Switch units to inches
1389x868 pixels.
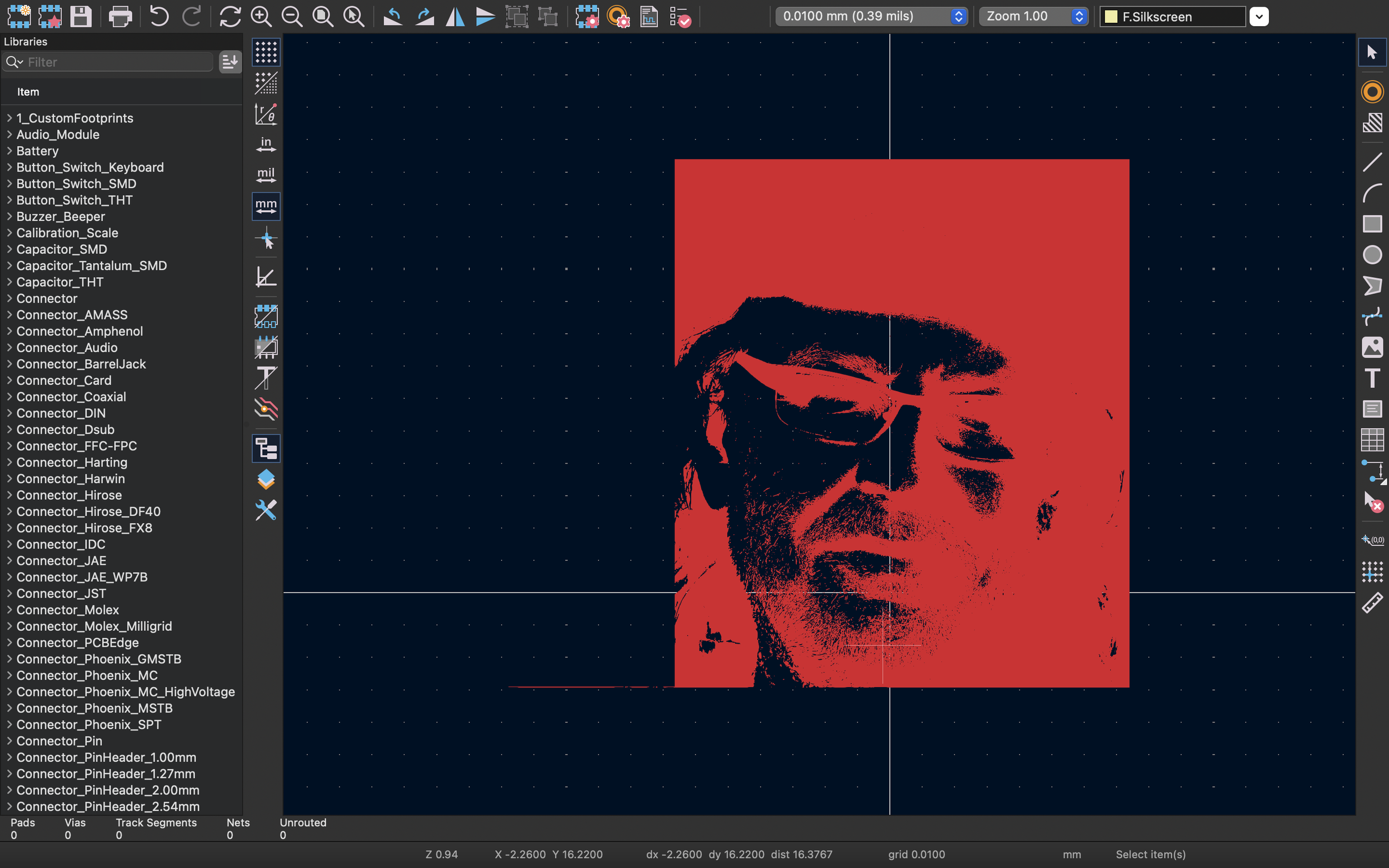pyautogui.click(x=266, y=144)
